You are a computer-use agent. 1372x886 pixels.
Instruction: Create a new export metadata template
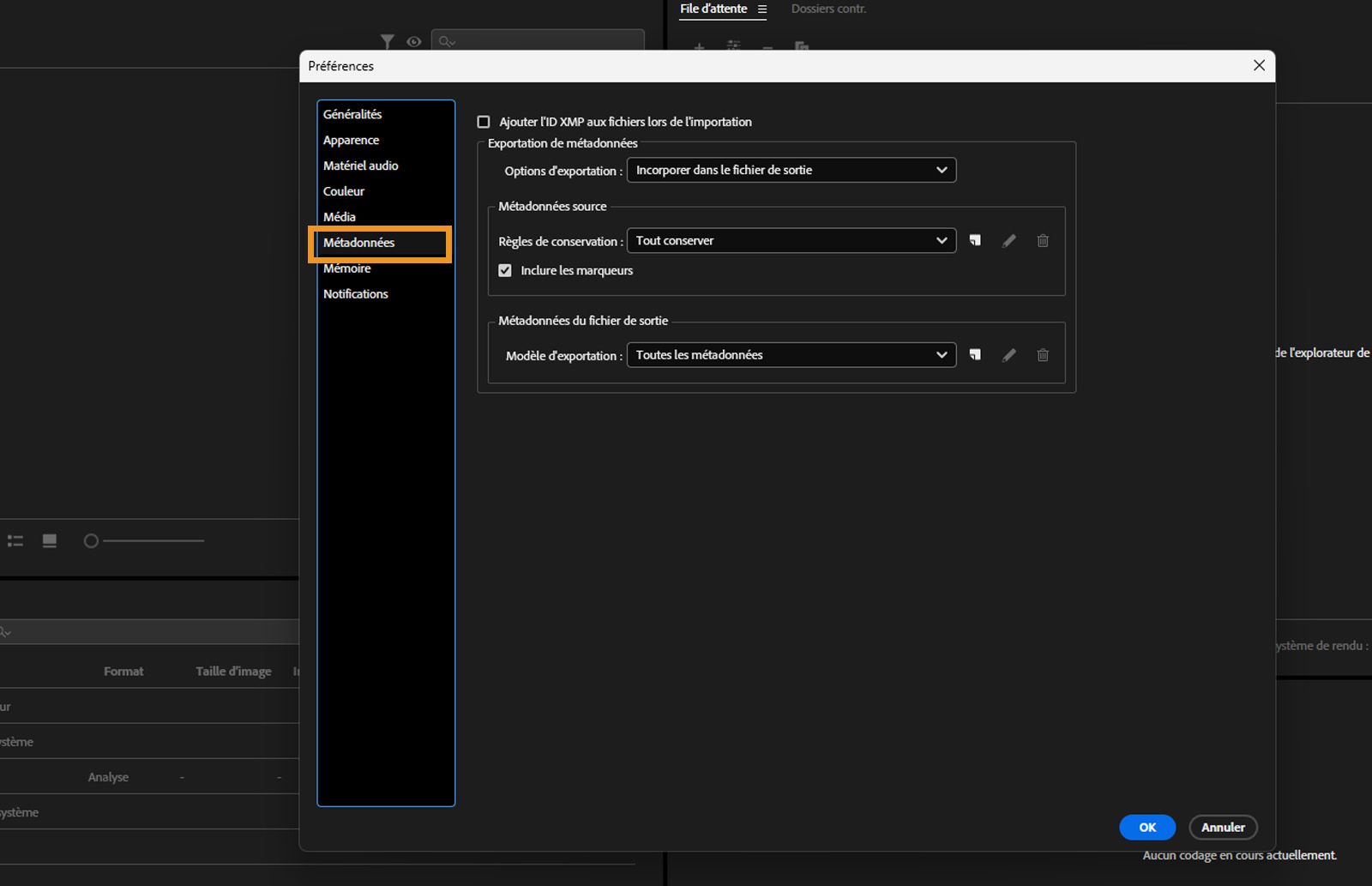pos(975,355)
